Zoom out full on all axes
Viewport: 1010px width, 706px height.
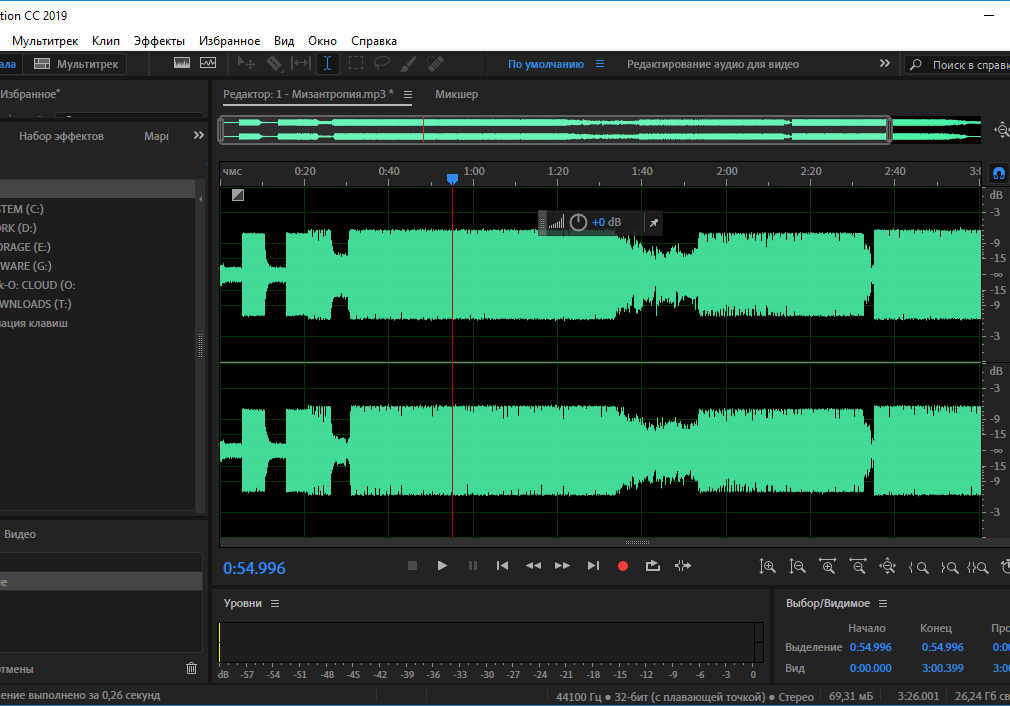click(888, 566)
